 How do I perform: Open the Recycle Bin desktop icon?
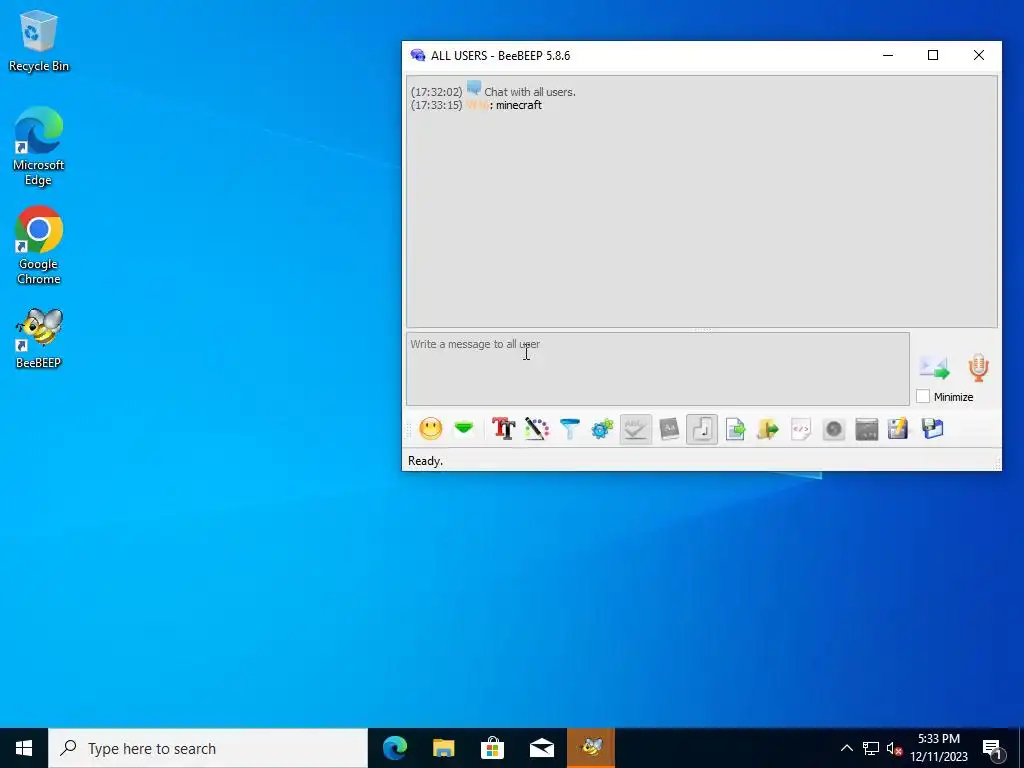39,40
